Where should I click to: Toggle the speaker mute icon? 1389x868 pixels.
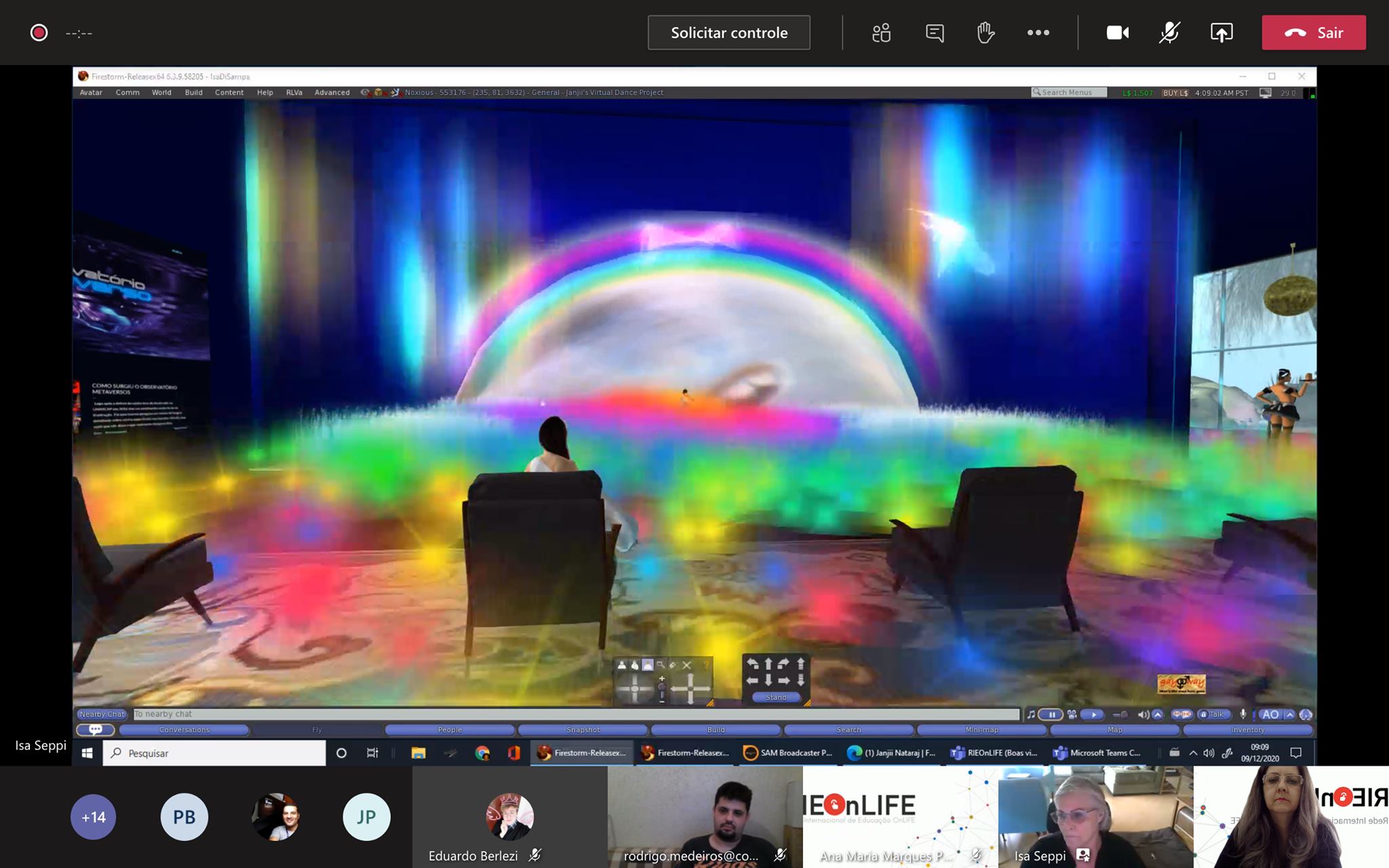(1143, 714)
